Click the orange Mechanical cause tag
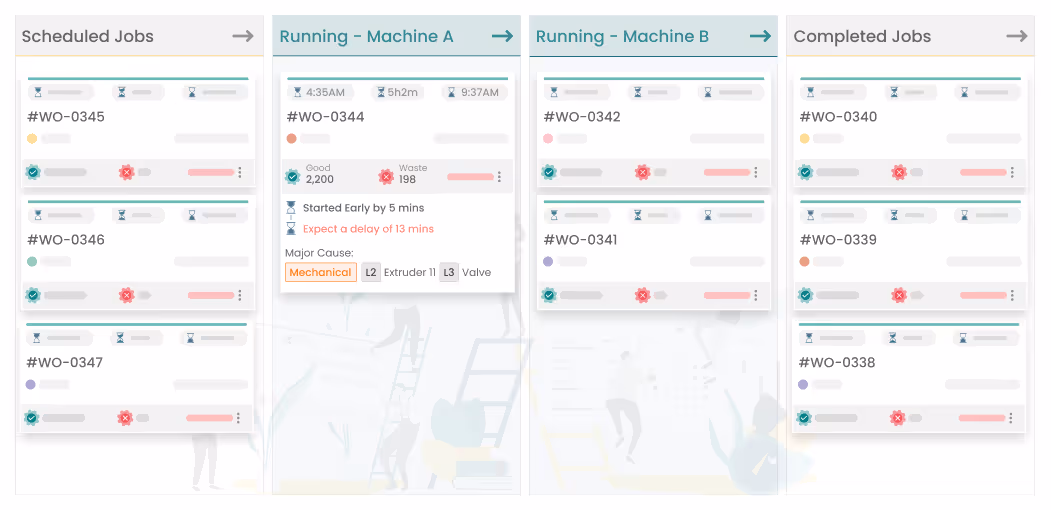 tap(320, 272)
